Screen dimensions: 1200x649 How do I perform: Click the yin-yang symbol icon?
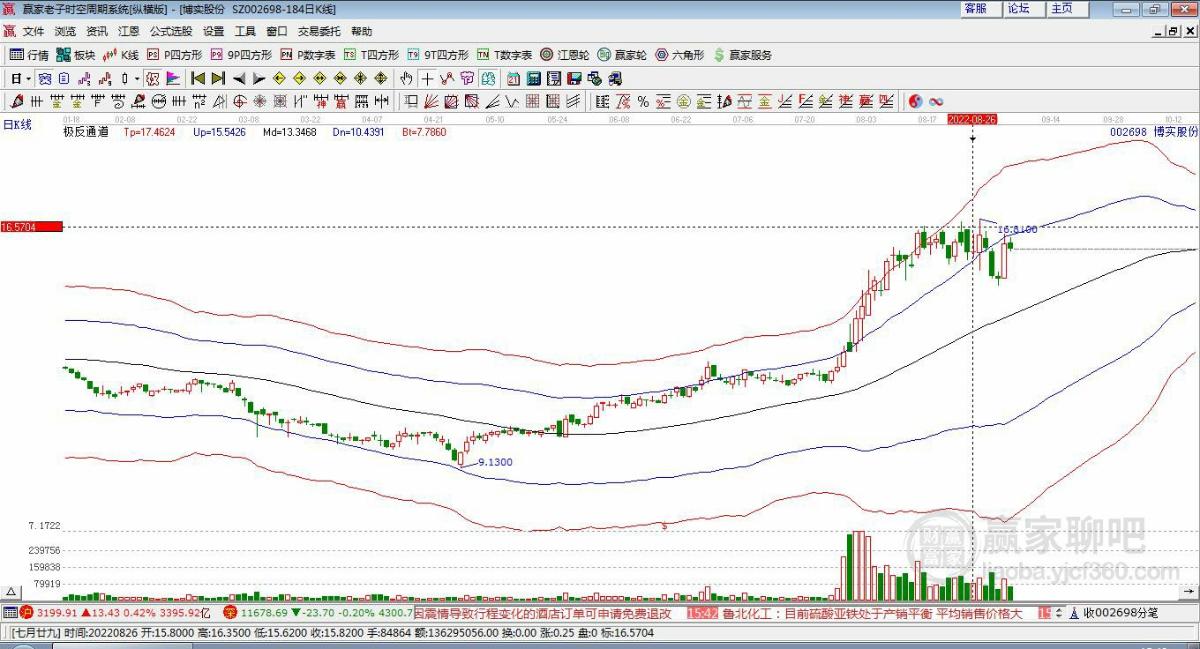coord(915,100)
